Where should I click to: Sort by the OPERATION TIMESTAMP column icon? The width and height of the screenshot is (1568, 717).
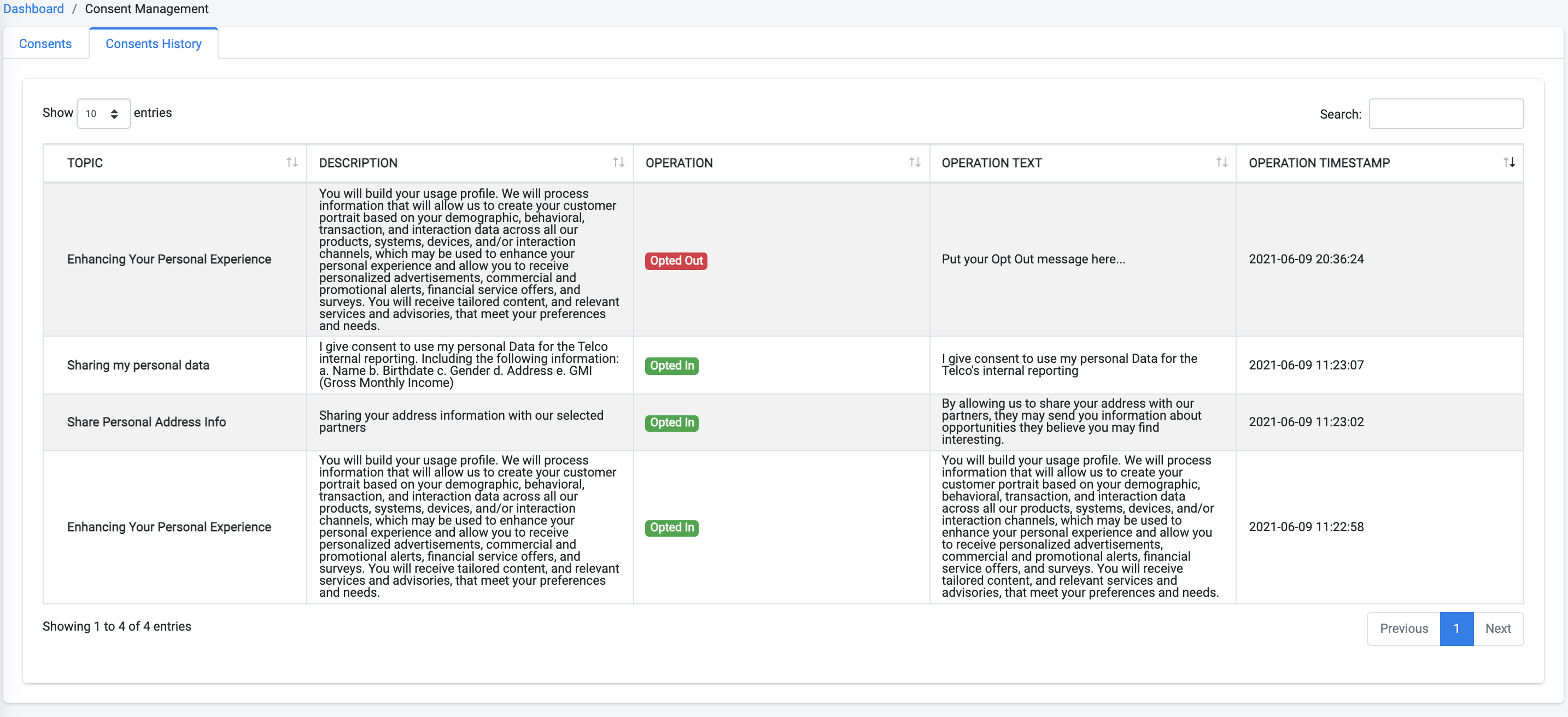click(1509, 162)
